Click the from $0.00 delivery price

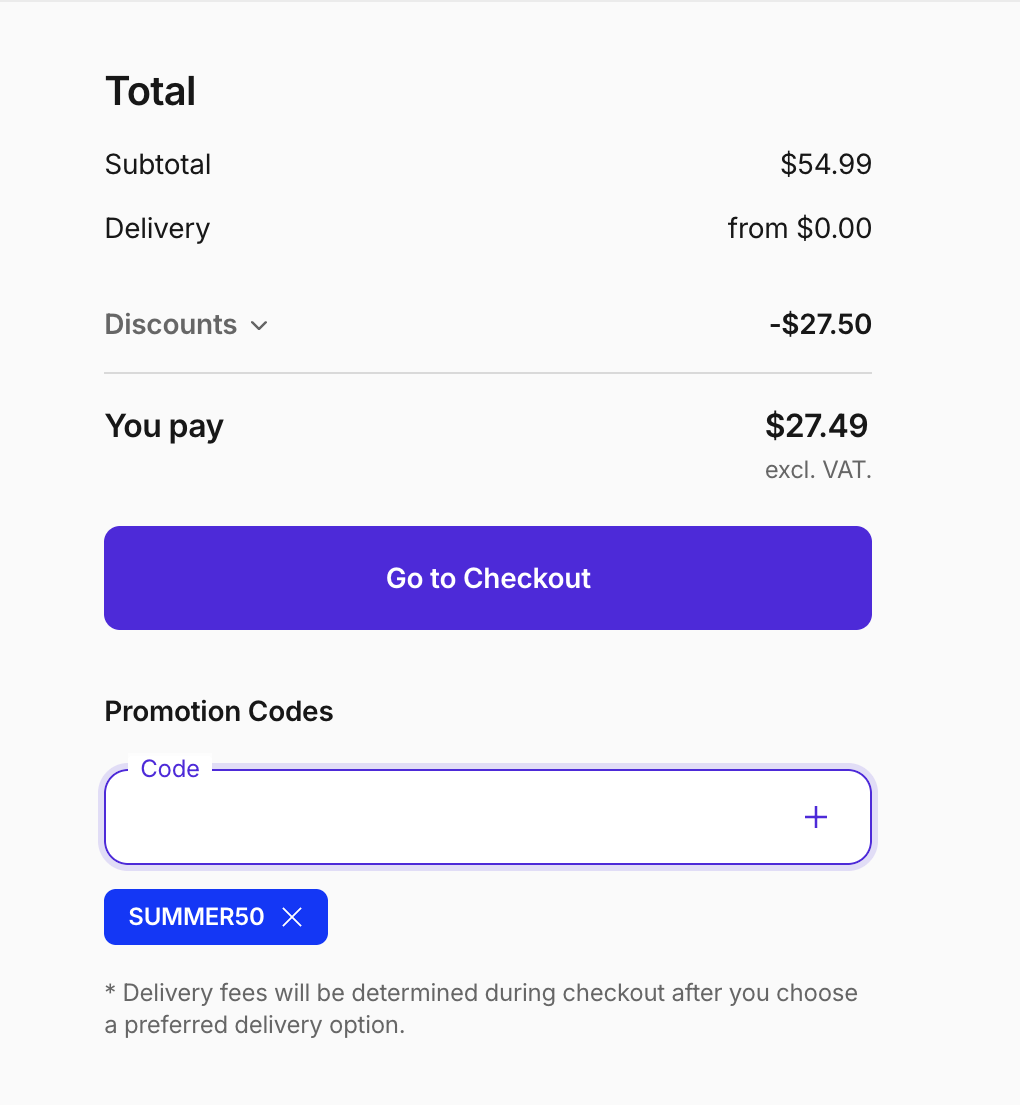[x=799, y=228]
